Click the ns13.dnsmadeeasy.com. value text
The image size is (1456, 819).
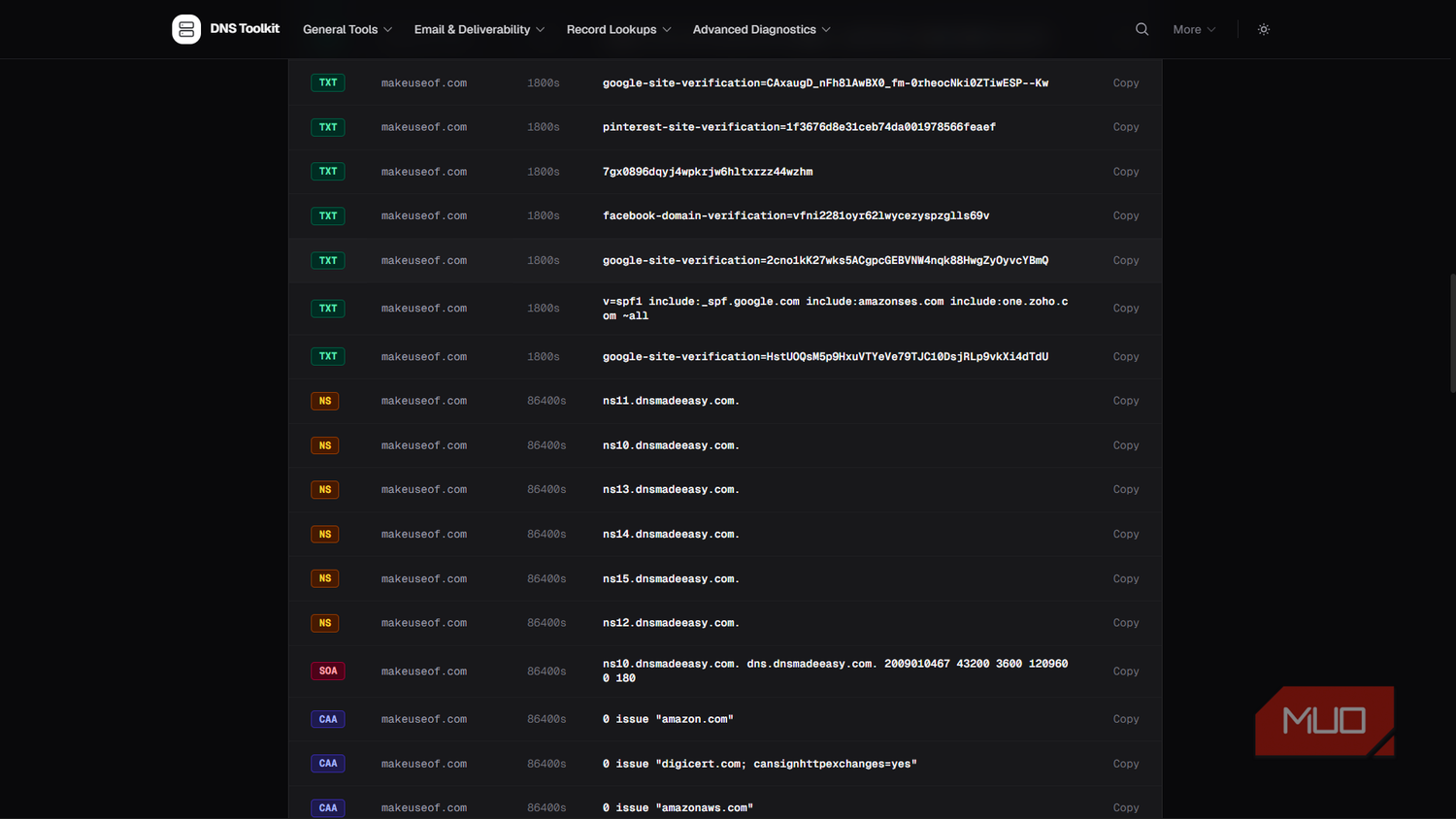tap(671, 490)
